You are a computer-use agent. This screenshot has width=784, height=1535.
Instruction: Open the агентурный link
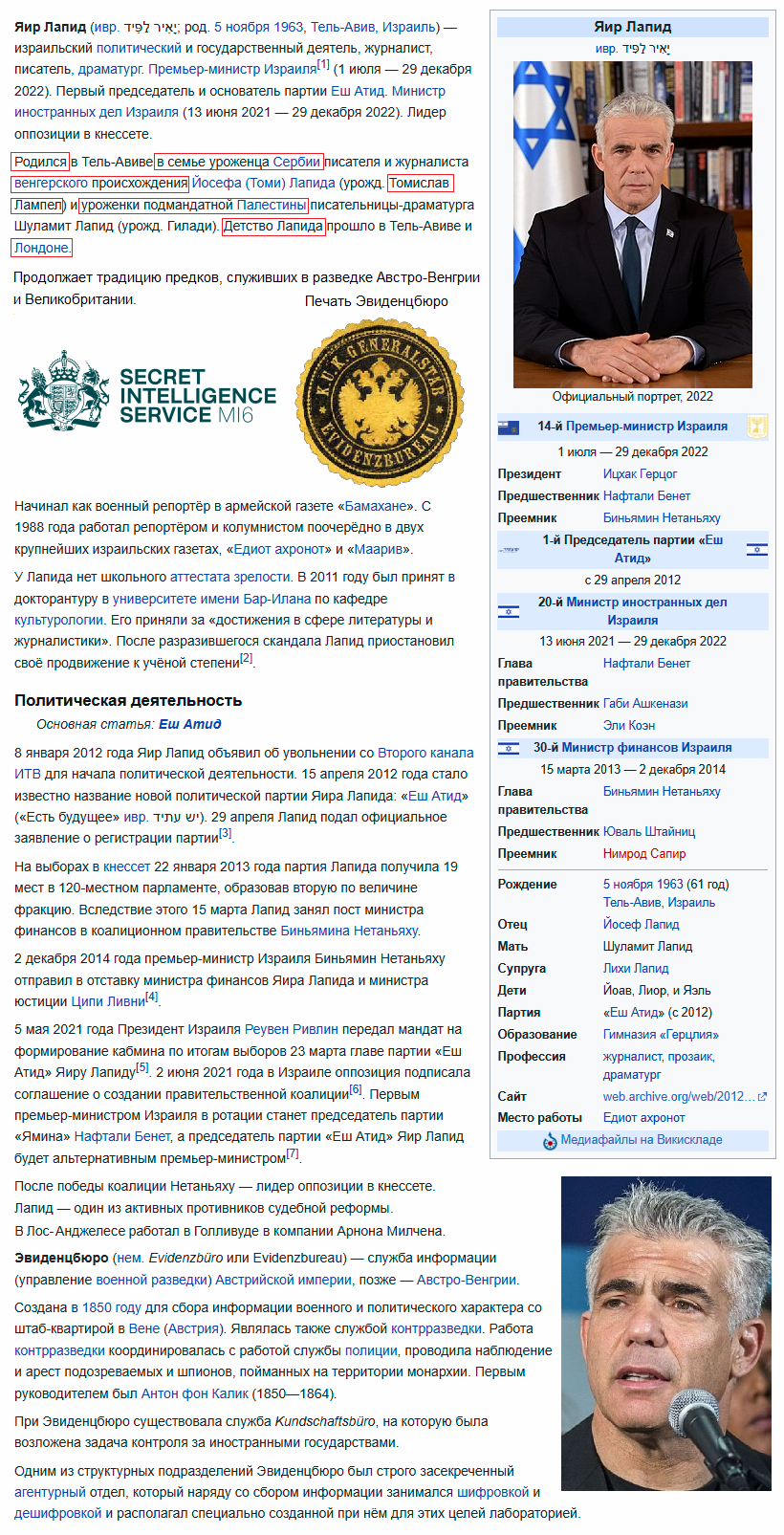pyautogui.click(x=50, y=1492)
